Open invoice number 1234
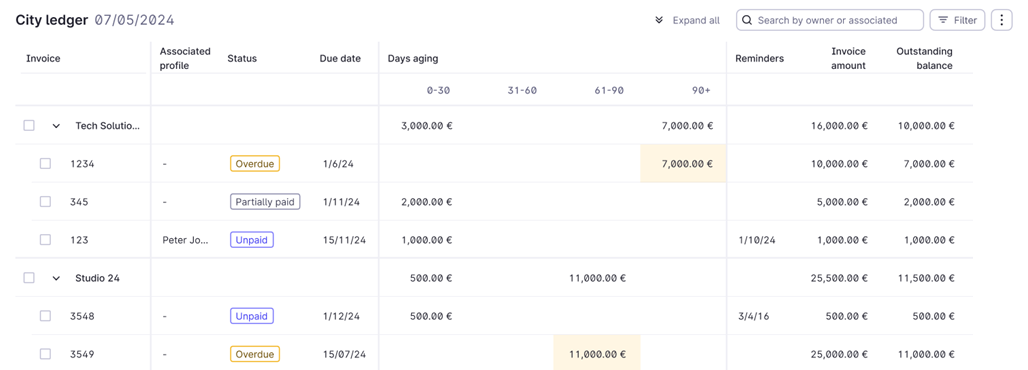Viewport: 1028px width, 370px height. (83, 164)
